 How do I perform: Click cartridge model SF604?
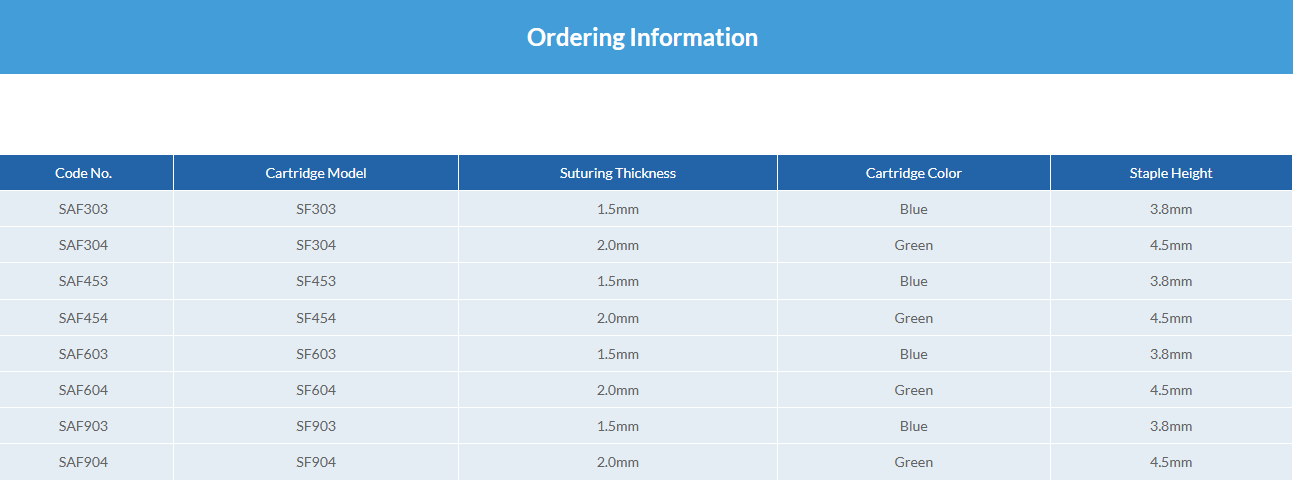tap(316, 390)
